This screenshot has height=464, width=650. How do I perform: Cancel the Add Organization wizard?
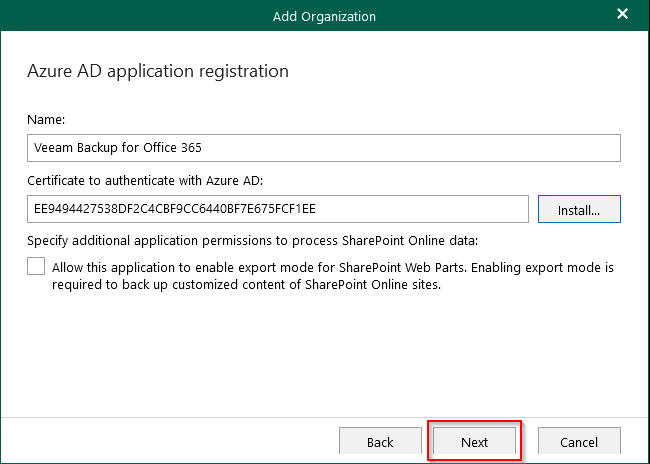[579, 442]
